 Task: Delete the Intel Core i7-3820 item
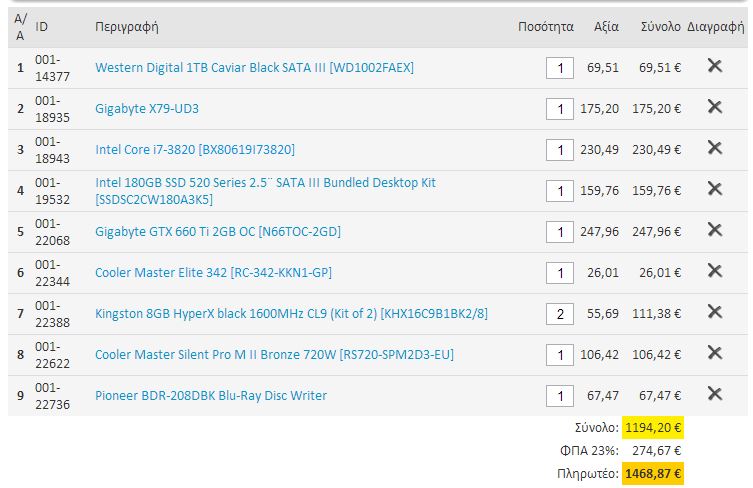(715, 148)
